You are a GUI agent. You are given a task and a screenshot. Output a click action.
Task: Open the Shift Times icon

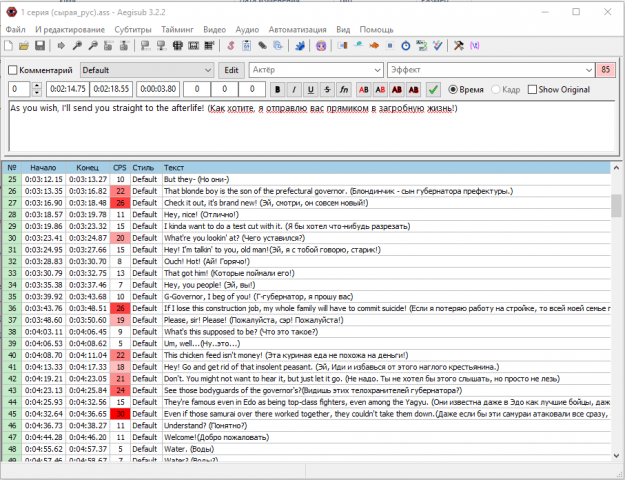342,46
